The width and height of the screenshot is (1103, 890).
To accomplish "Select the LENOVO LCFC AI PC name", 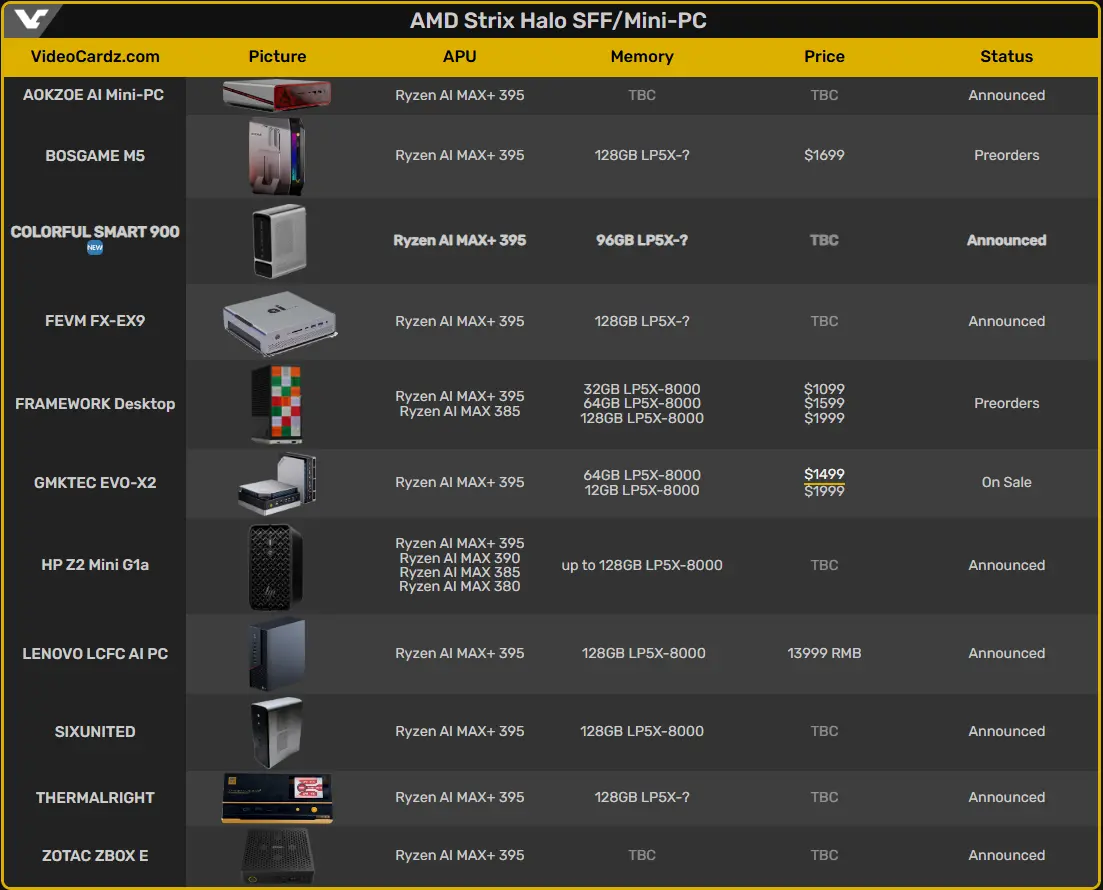I will point(95,654).
